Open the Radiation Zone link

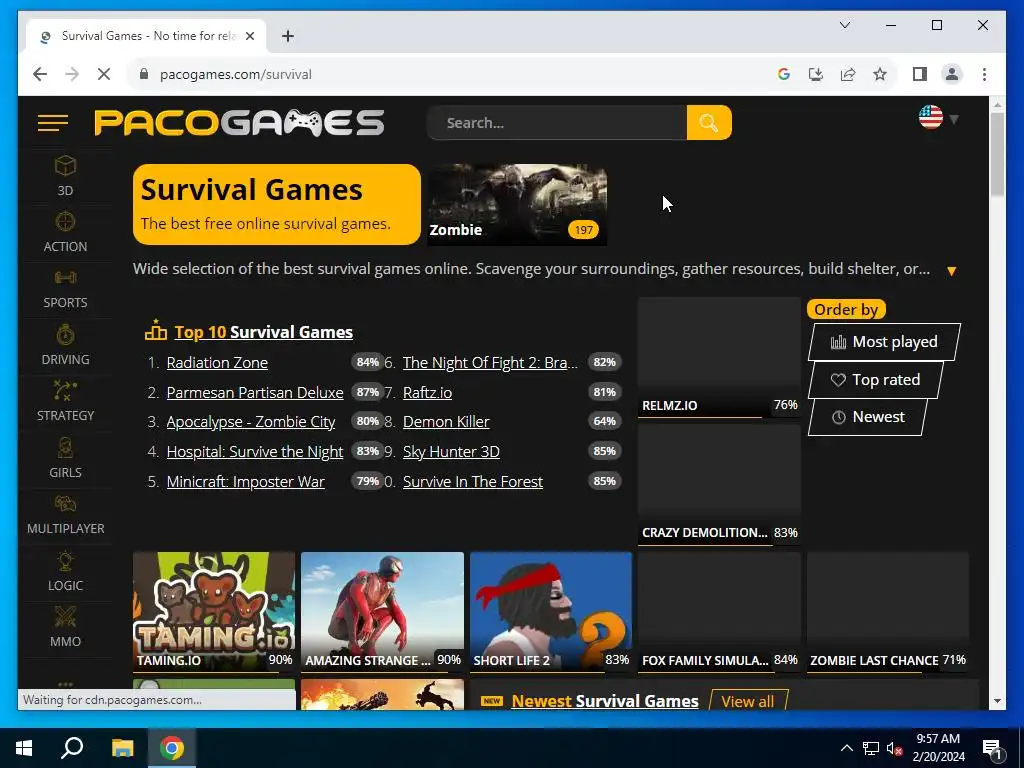click(217, 362)
